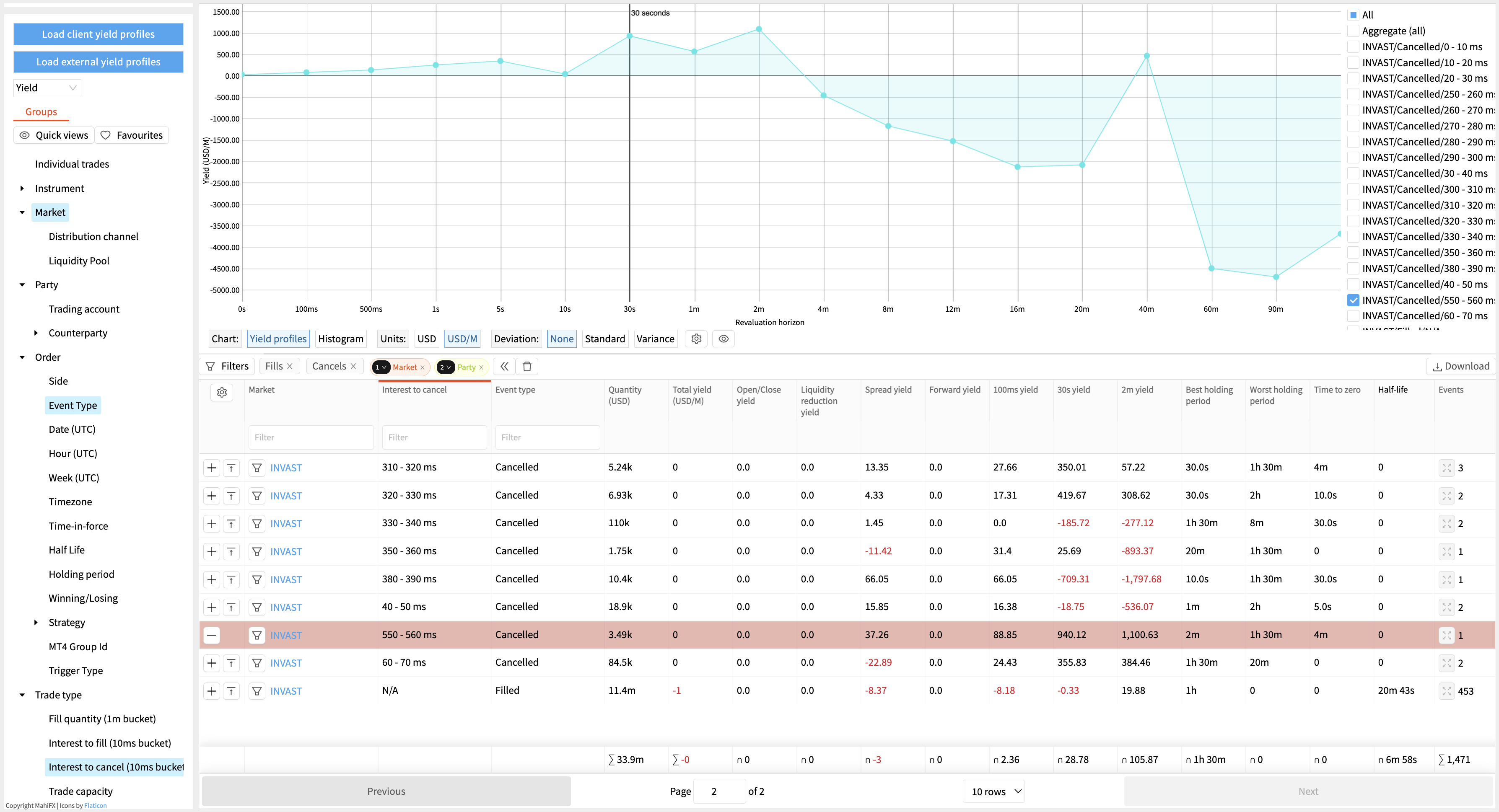Collapse the Trade type group
Screen dimensions: 1499x812
(22, 695)
